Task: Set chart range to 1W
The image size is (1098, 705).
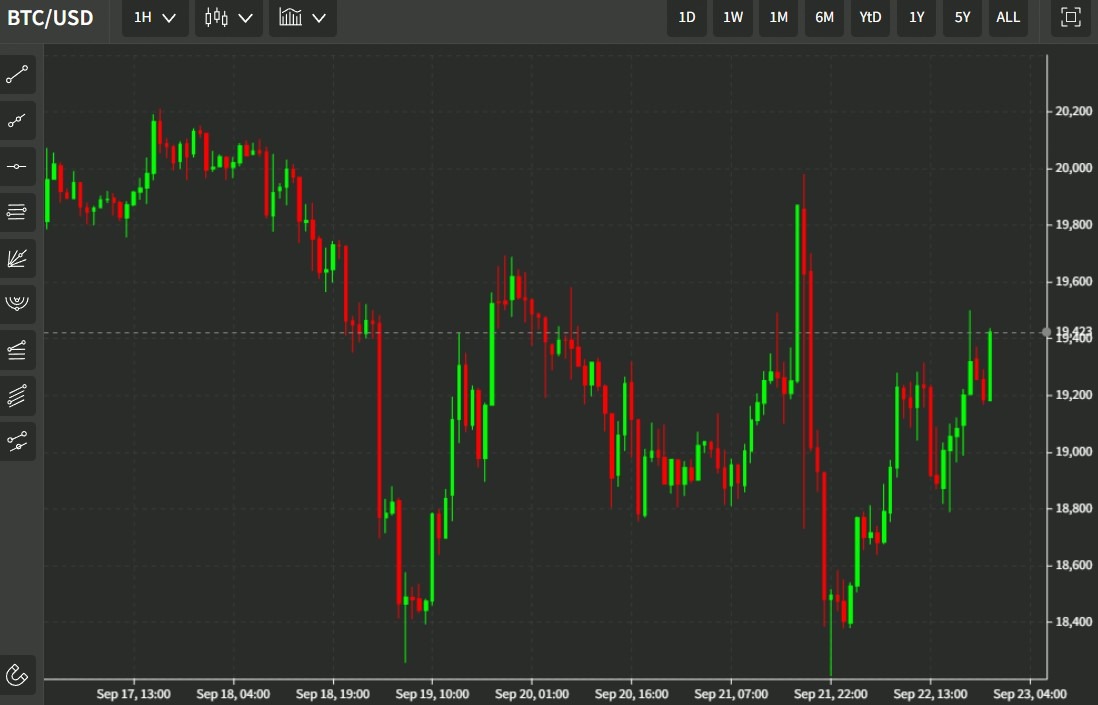Action: 733,18
